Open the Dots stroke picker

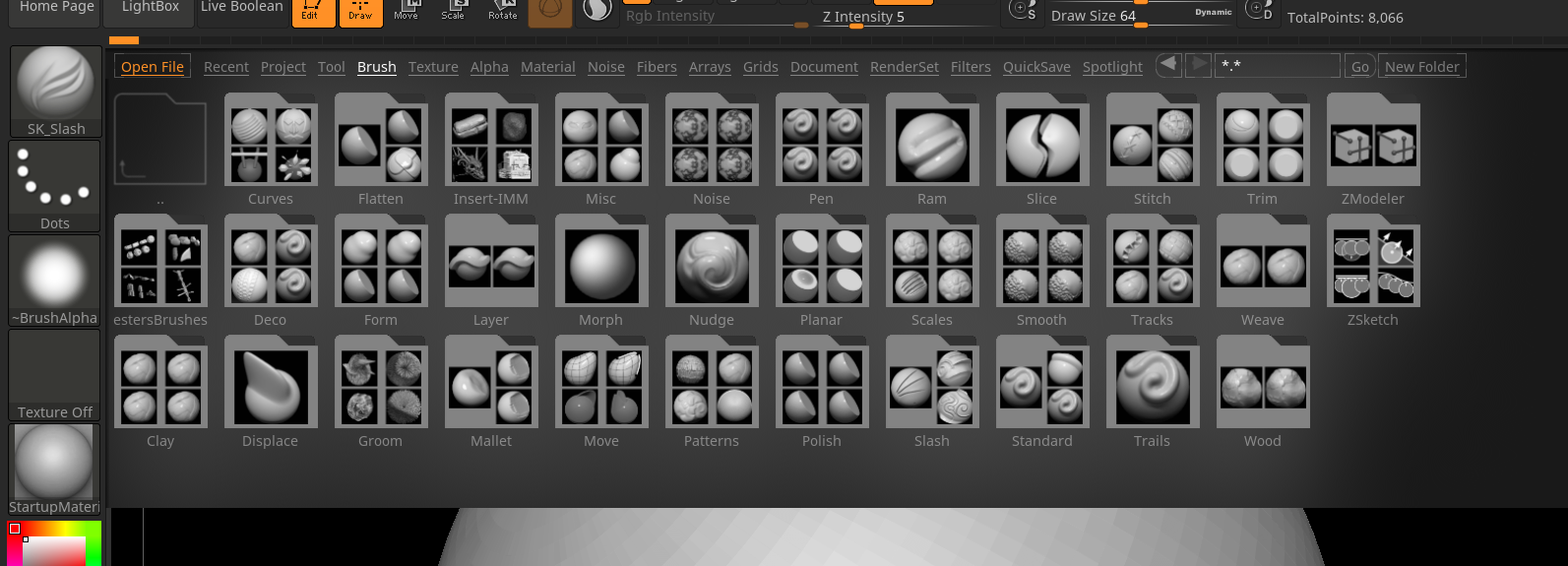click(x=55, y=186)
